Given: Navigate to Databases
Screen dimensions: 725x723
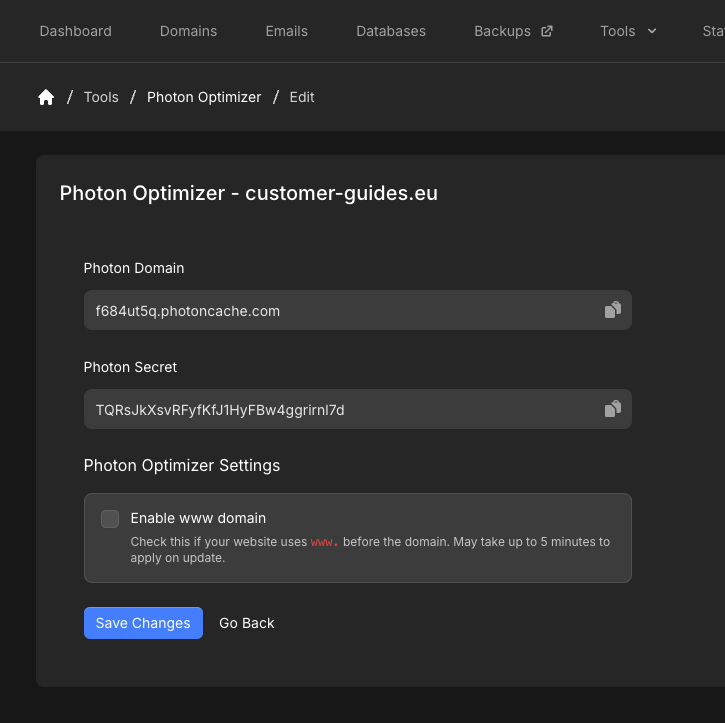Looking at the screenshot, I should coord(391,31).
